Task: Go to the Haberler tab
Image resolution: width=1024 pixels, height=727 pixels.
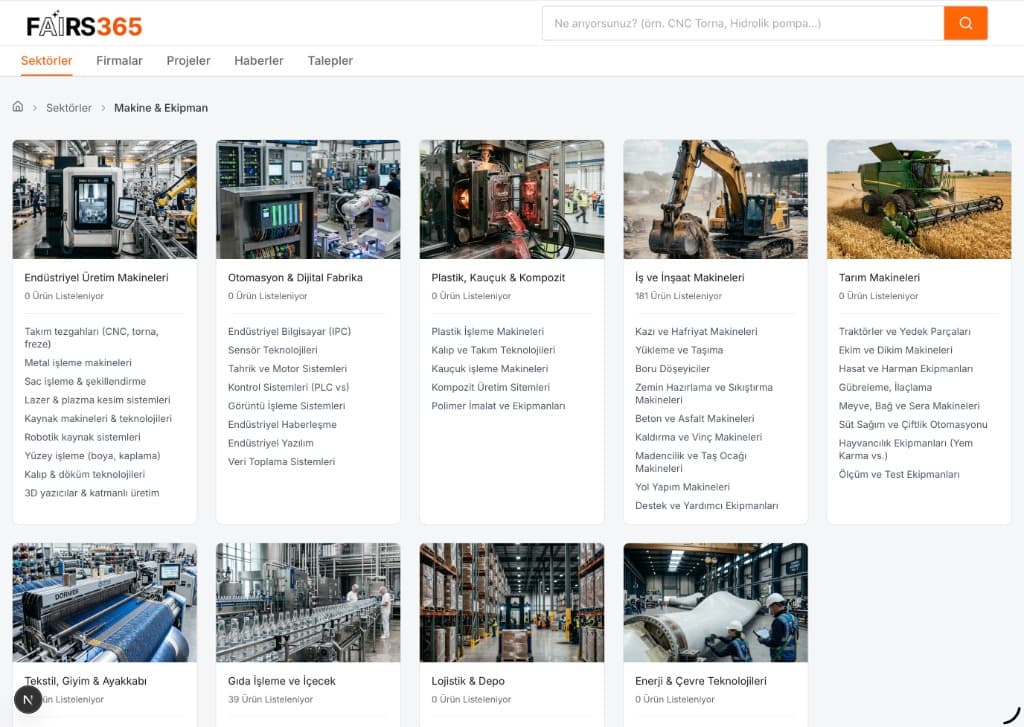Action: coord(259,61)
